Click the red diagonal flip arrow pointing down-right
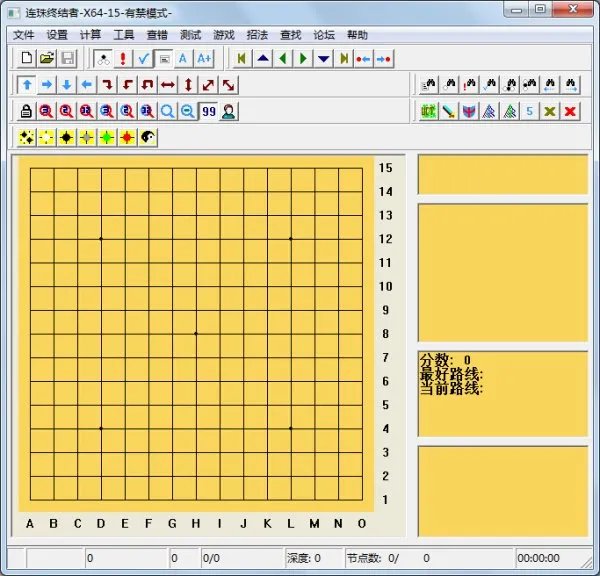 (x=228, y=85)
